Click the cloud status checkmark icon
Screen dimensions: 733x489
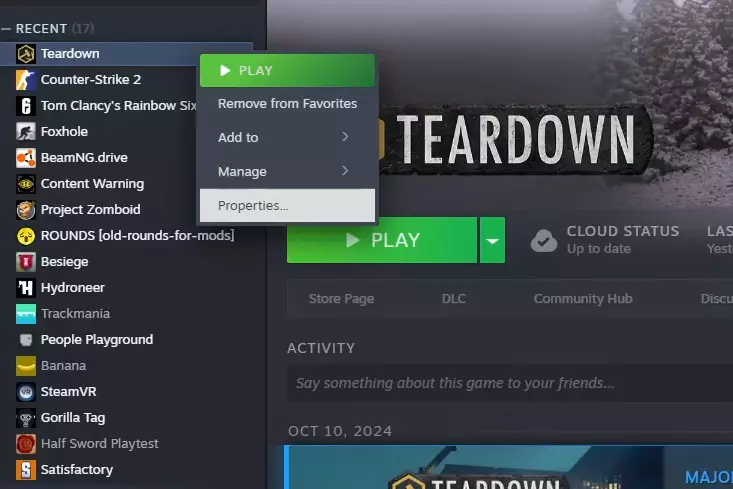tap(544, 240)
